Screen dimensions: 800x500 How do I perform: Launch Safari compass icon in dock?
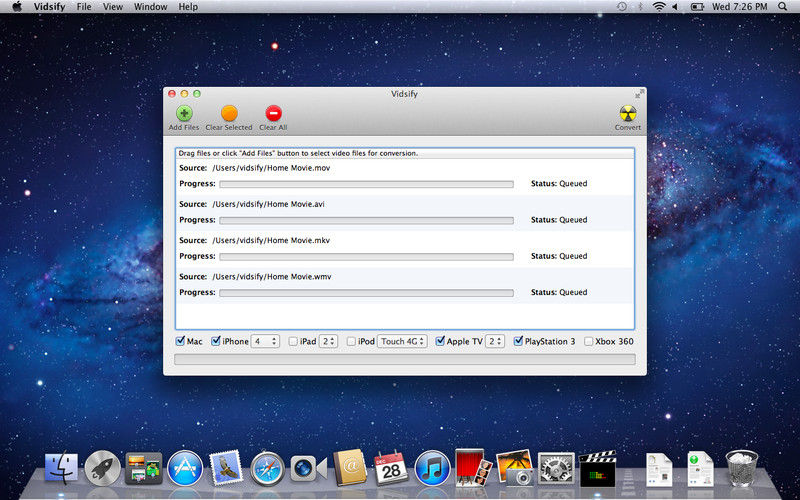coord(267,468)
